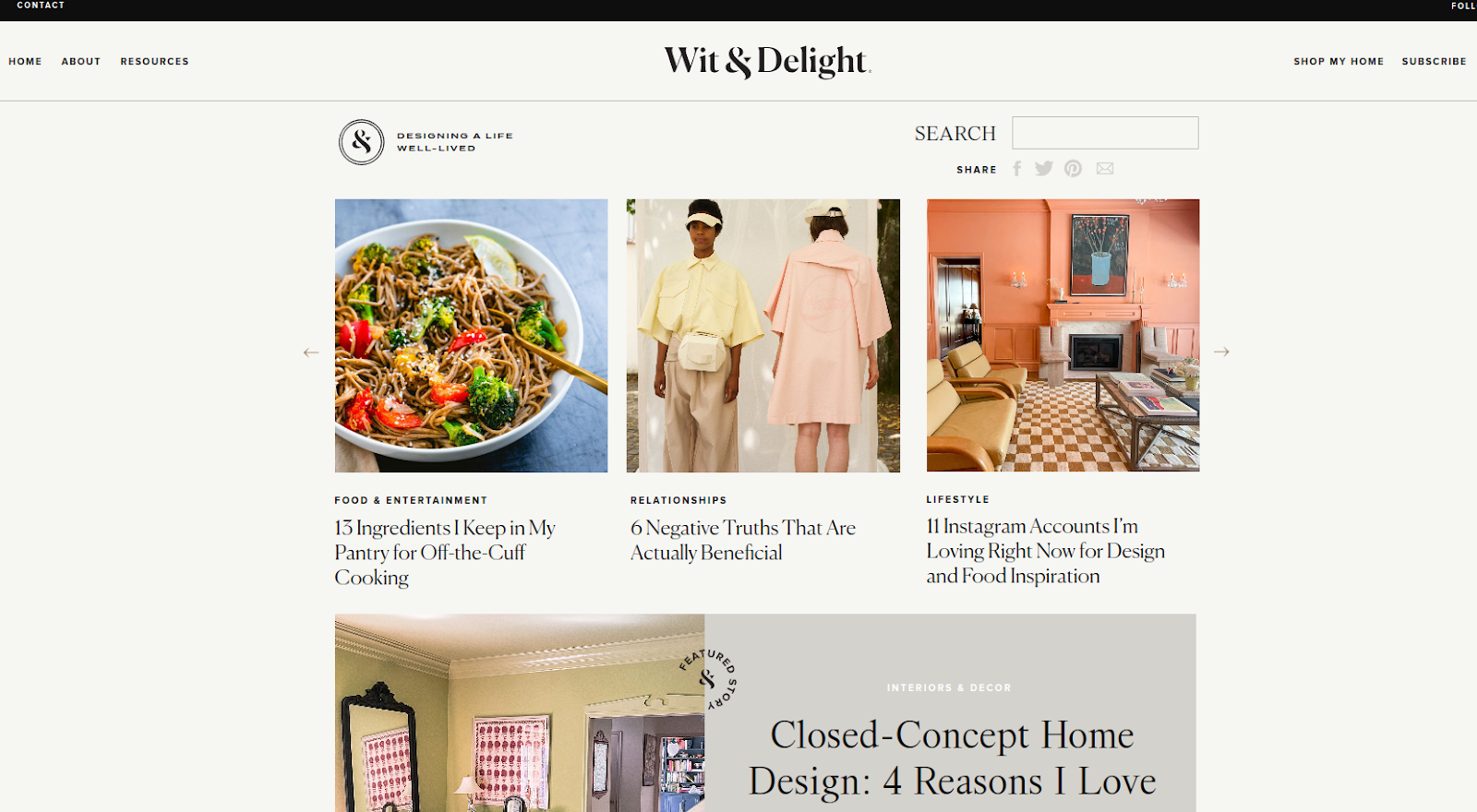Viewport: 1477px width, 812px height.
Task: Share on Pinterest icon
Action: [x=1073, y=169]
